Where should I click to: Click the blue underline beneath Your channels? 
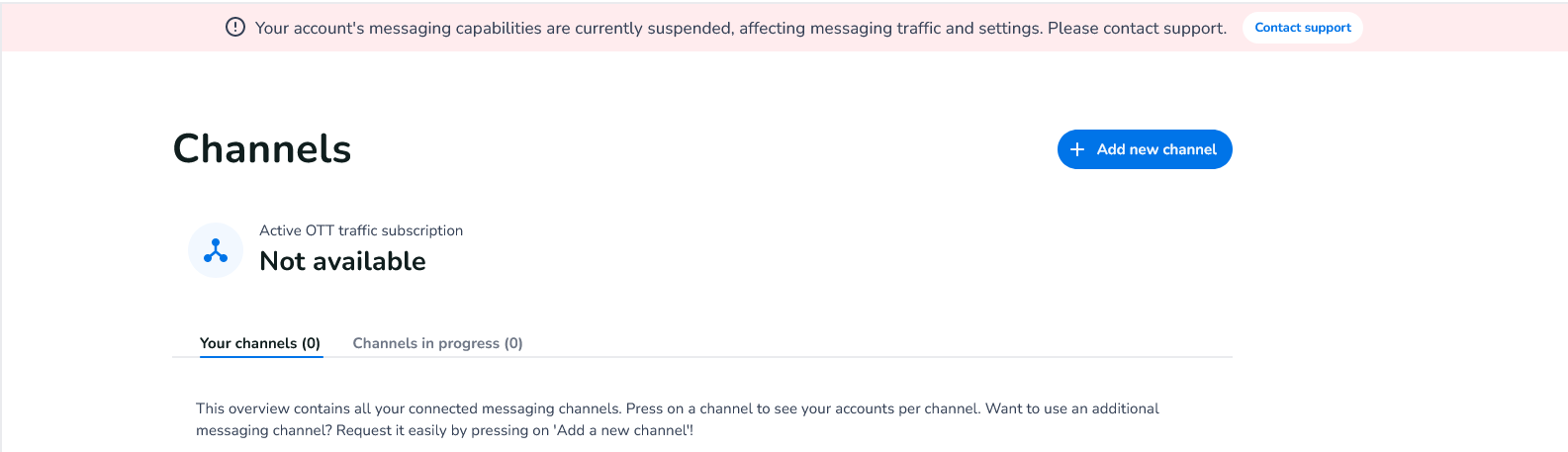261,356
